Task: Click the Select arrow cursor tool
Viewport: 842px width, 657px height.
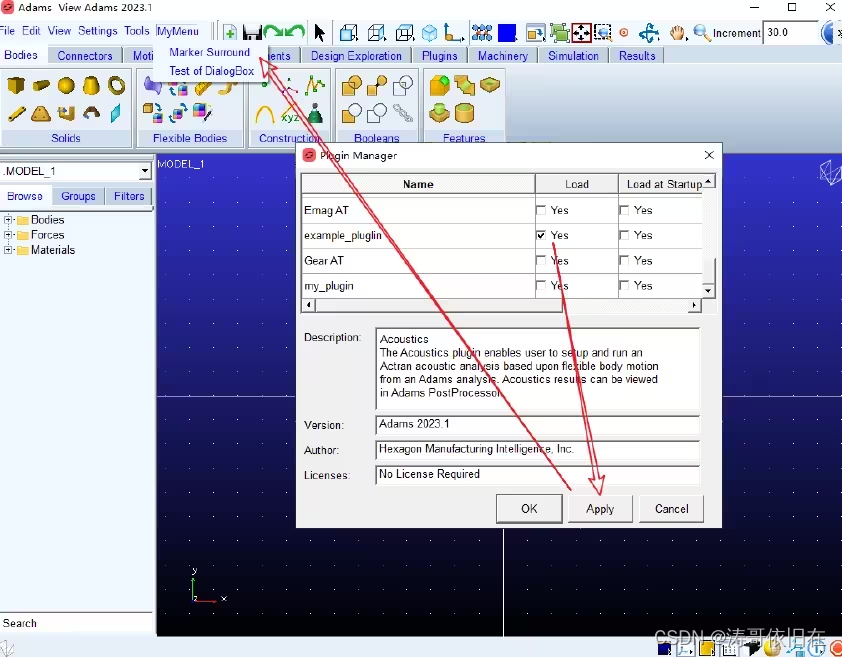Action: click(320, 33)
